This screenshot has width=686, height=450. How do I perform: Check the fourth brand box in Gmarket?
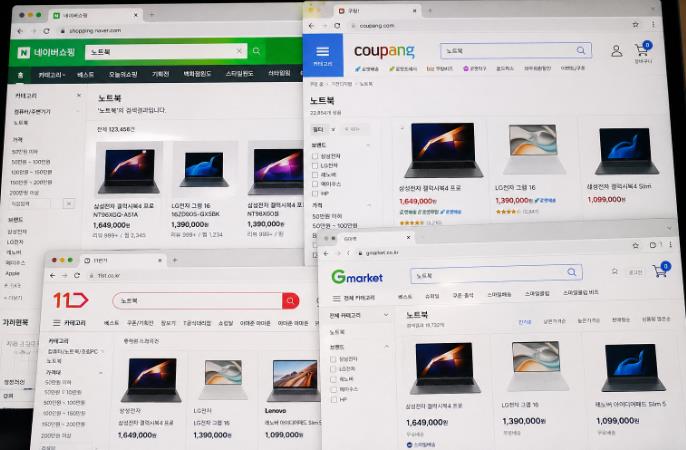tap(333, 389)
